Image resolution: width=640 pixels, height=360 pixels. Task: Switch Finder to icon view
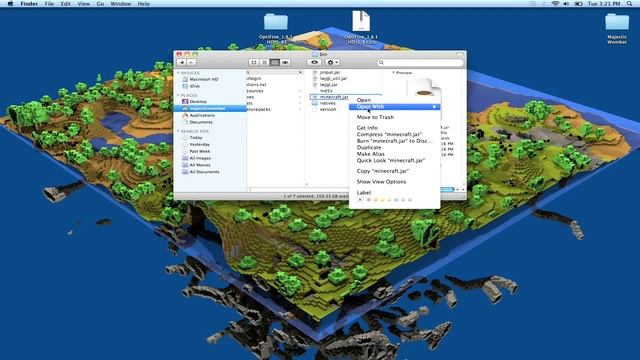(x=254, y=62)
